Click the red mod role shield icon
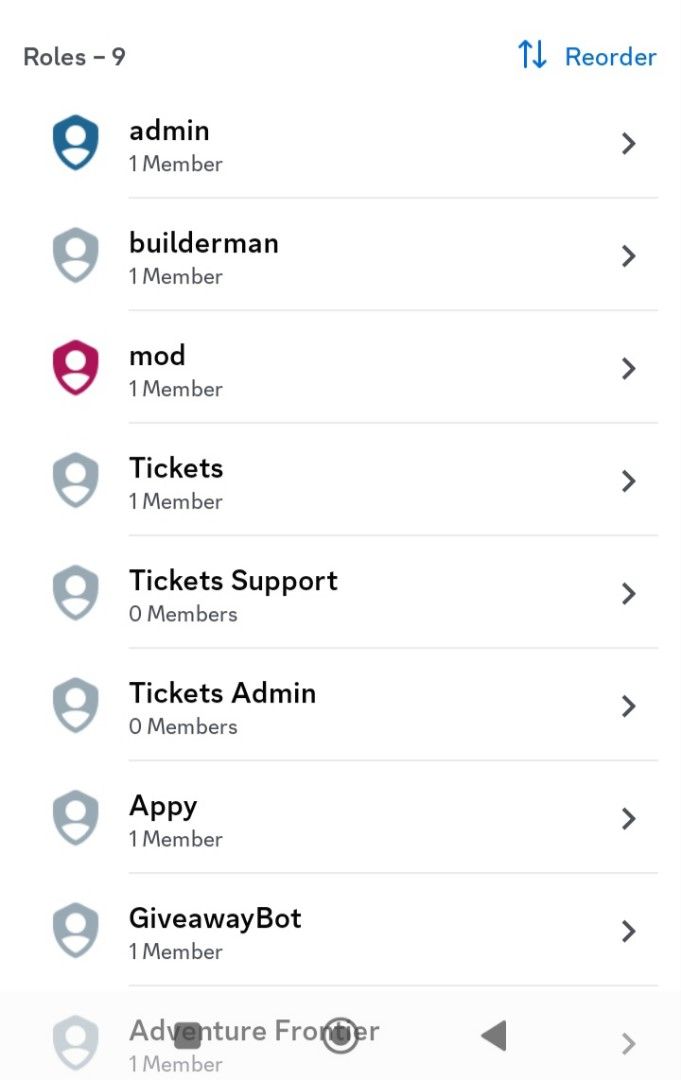681x1080 pixels. (74, 368)
